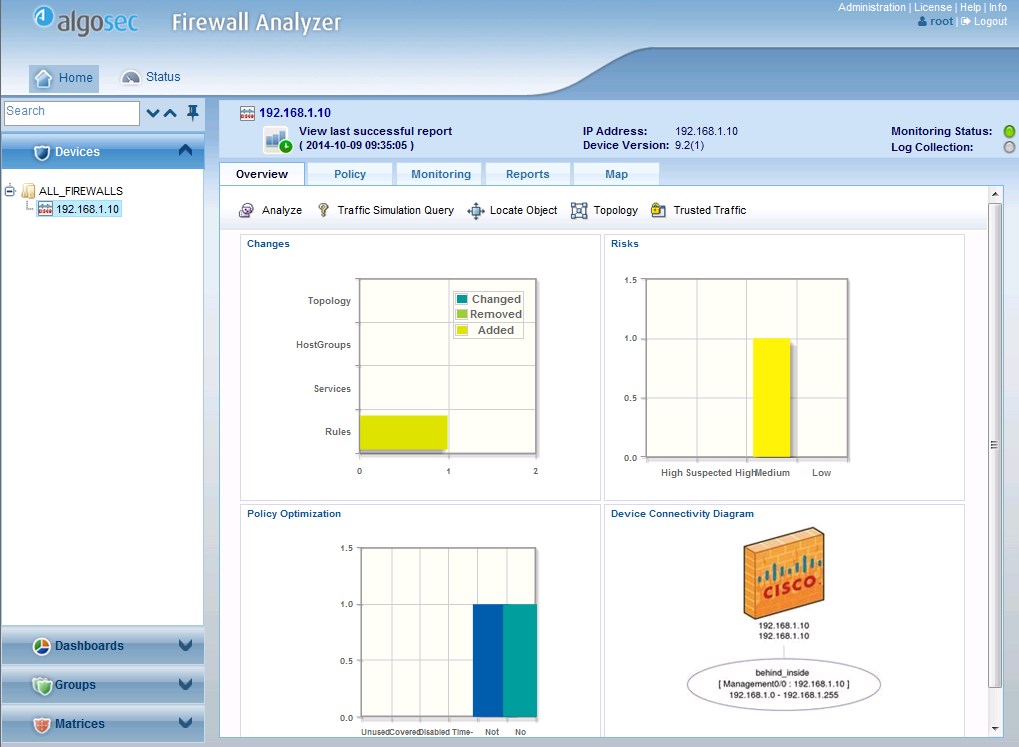Click the blue bar in Policy Optimization chart
This screenshot has height=747, width=1019.
click(488, 661)
